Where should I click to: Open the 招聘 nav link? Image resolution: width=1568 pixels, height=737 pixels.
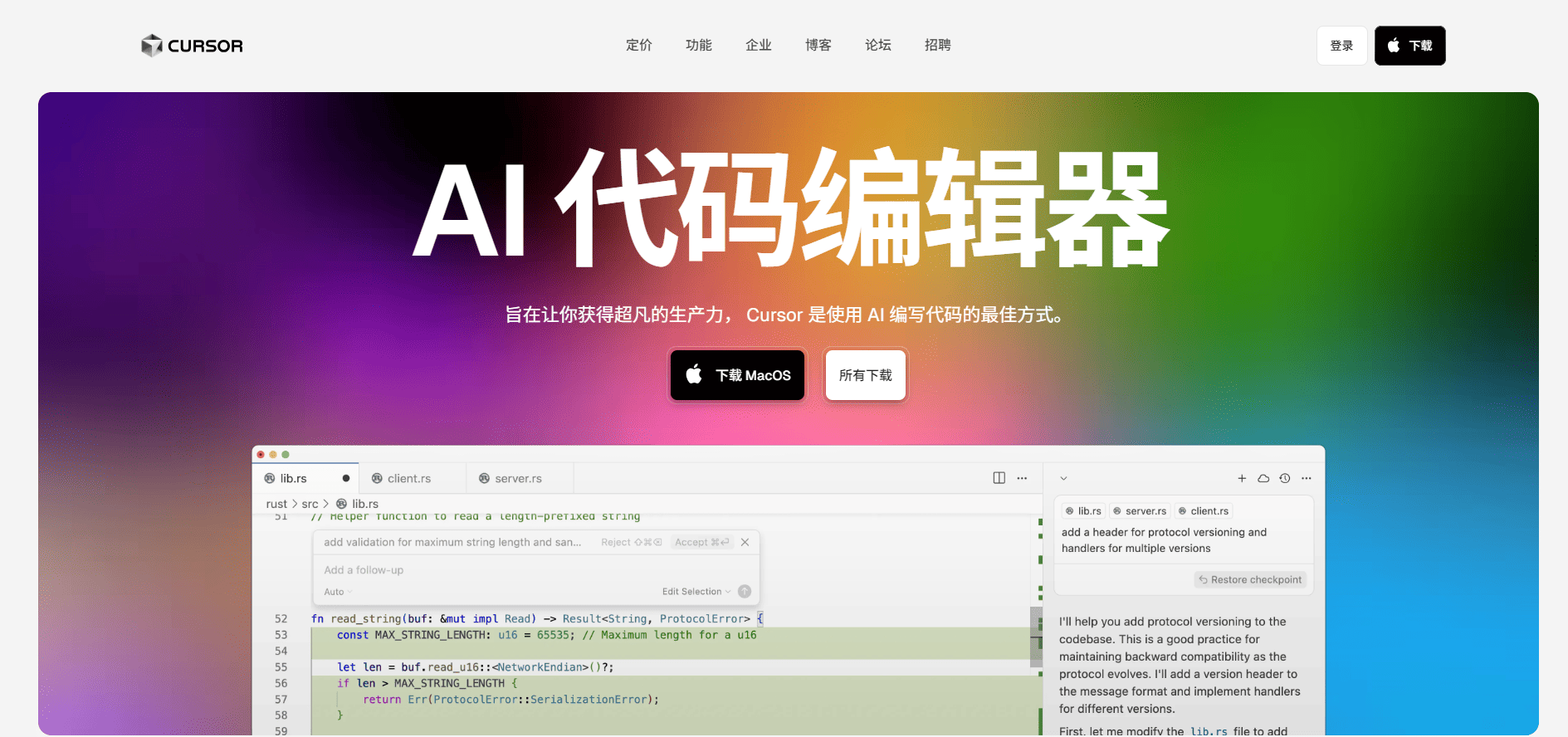[937, 45]
